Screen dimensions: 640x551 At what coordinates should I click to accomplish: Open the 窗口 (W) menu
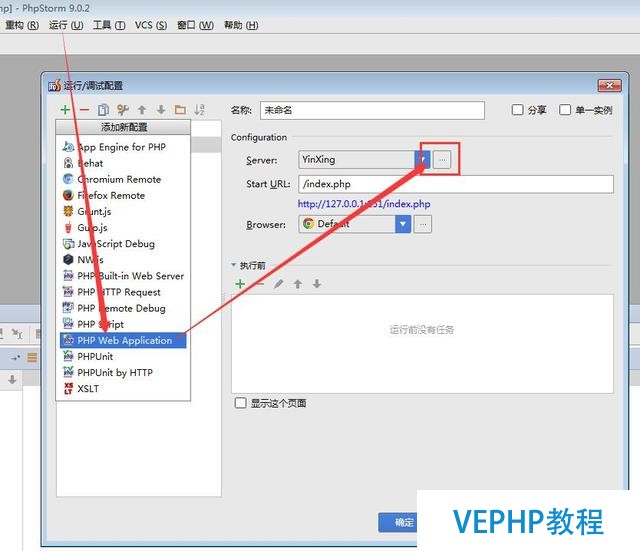[195, 25]
